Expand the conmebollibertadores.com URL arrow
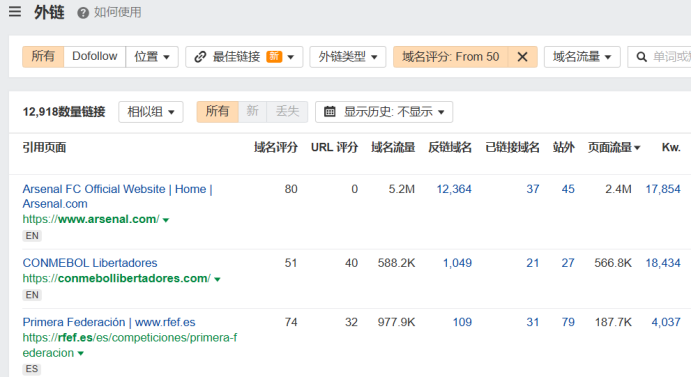The width and height of the screenshot is (692, 378). [217, 279]
